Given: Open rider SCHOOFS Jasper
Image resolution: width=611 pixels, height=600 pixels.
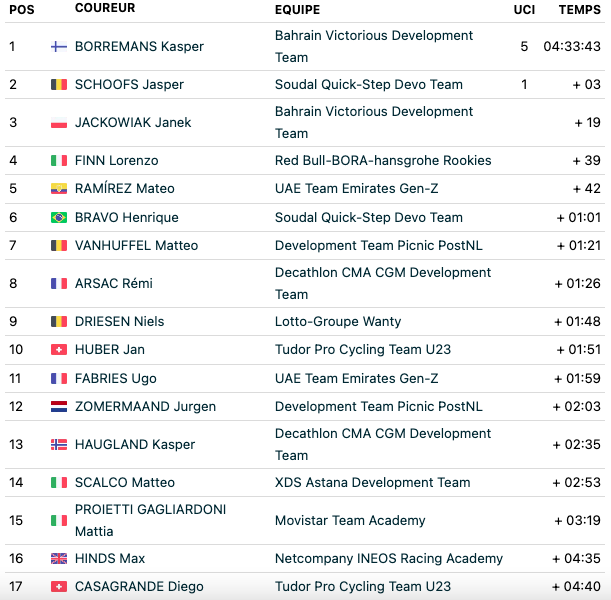Looking at the screenshot, I should (x=129, y=85).
